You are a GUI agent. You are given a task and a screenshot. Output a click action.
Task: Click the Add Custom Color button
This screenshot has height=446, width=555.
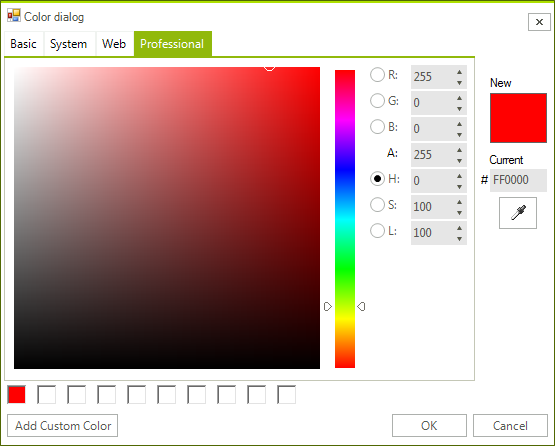coord(63,425)
